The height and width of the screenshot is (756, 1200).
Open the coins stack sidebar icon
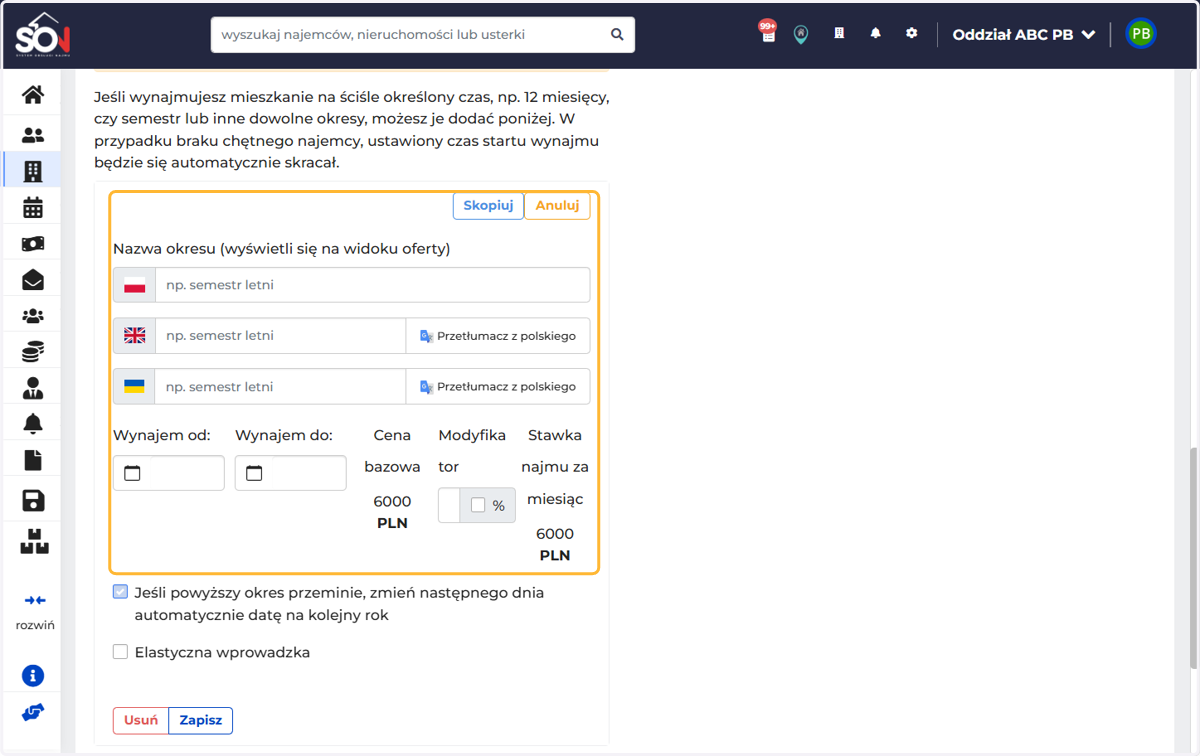33,351
